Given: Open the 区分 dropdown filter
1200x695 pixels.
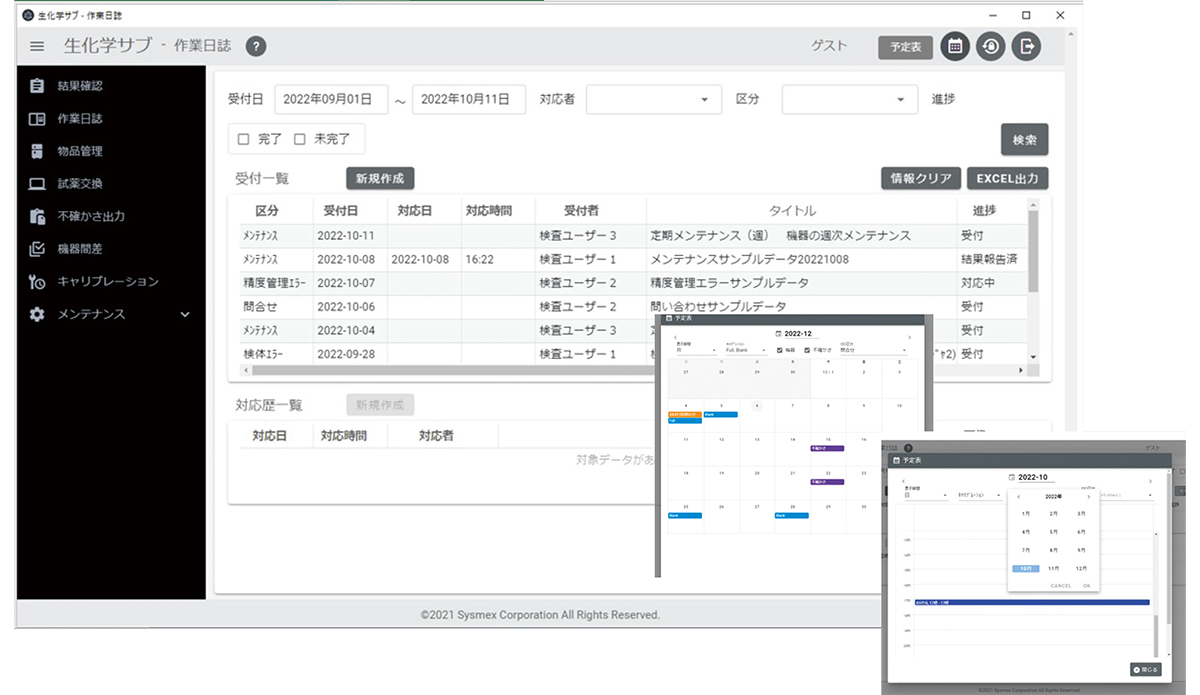Looking at the screenshot, I should tap(849, 99).
